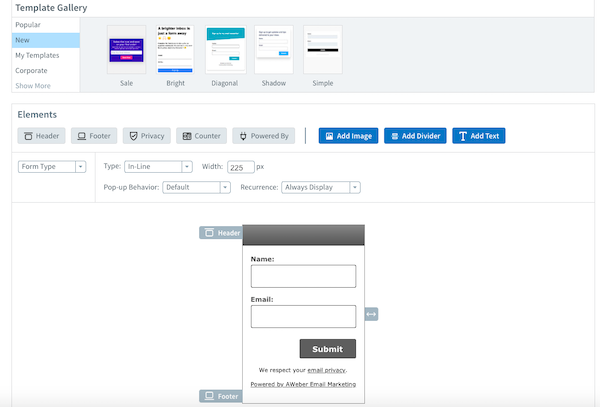Select the Footer tag on form canvas
Screen dimensions: 600x407
coord(221,396)
